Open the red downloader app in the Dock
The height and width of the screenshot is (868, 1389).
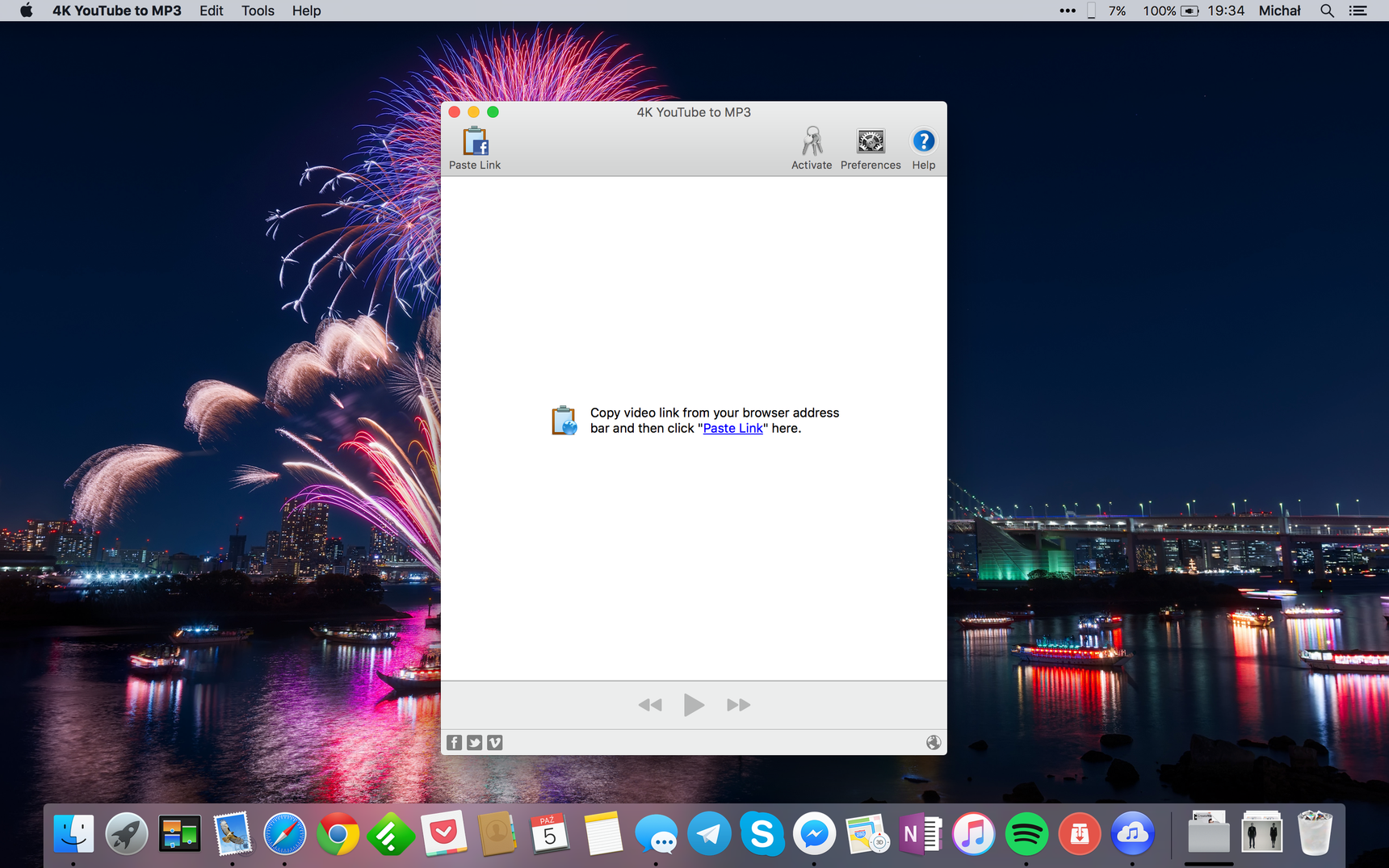pos(1080,834)
